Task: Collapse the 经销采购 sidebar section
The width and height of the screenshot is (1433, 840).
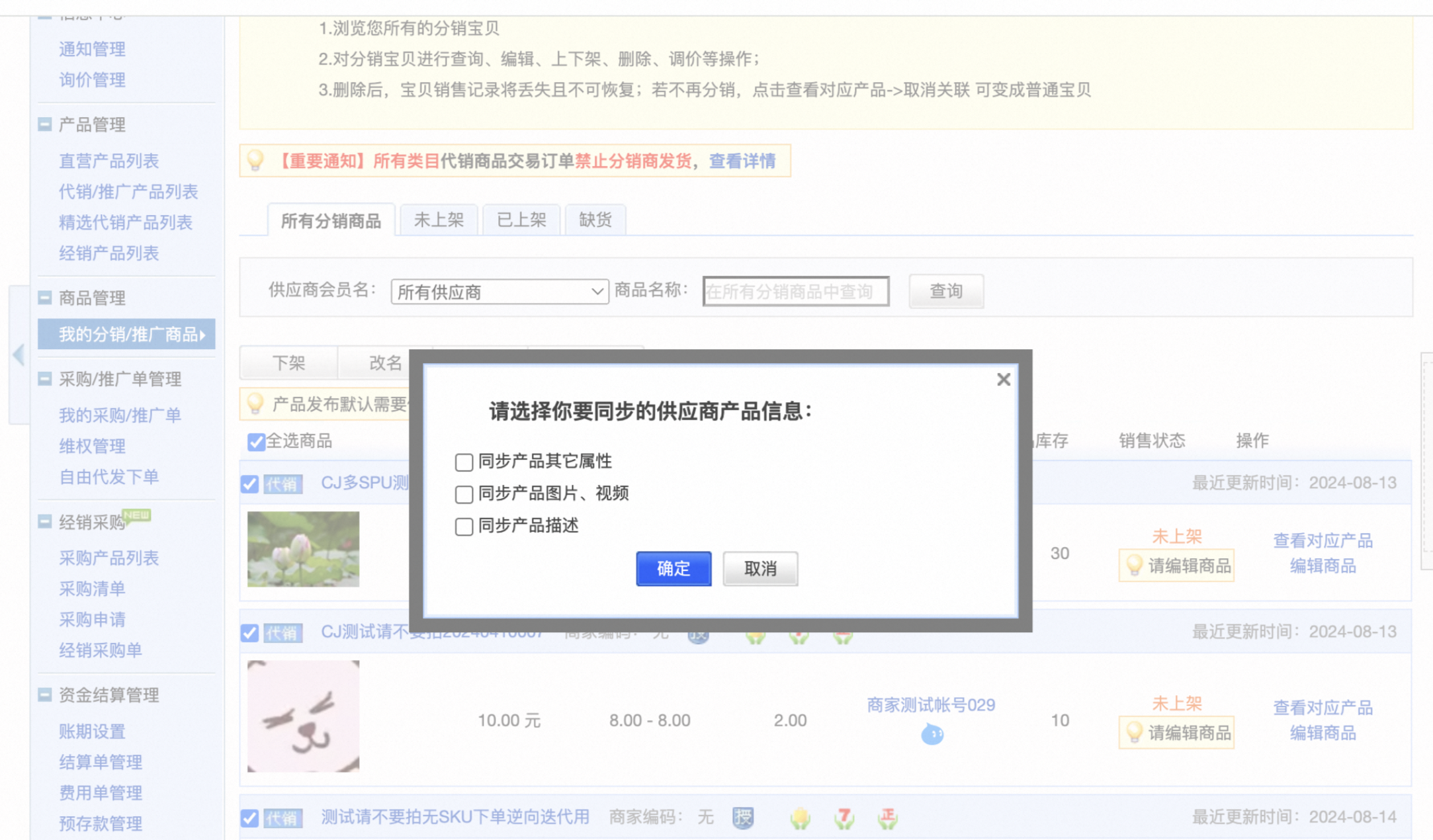Action: pyautogui.click(x=44, y=522)
